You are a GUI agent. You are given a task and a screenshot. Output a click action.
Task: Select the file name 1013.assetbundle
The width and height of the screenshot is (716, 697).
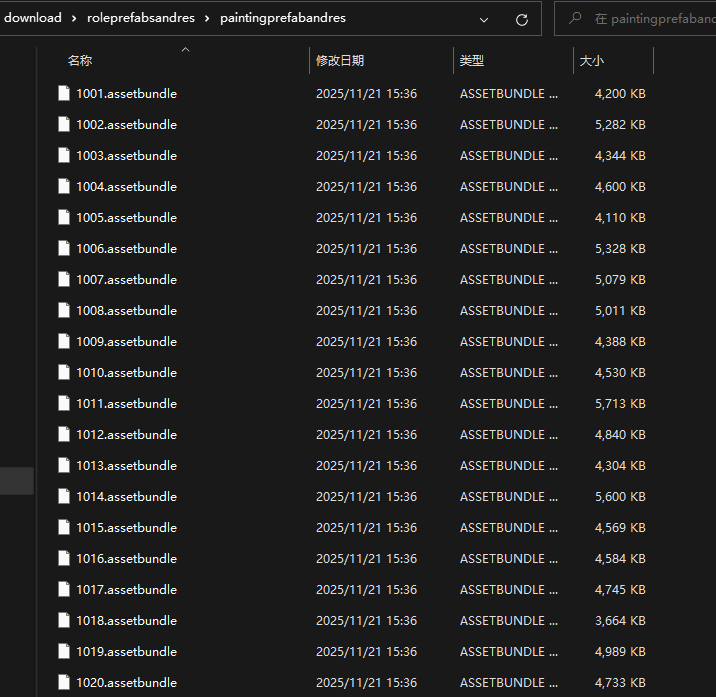pyautogui.click(x=126, y=466)
